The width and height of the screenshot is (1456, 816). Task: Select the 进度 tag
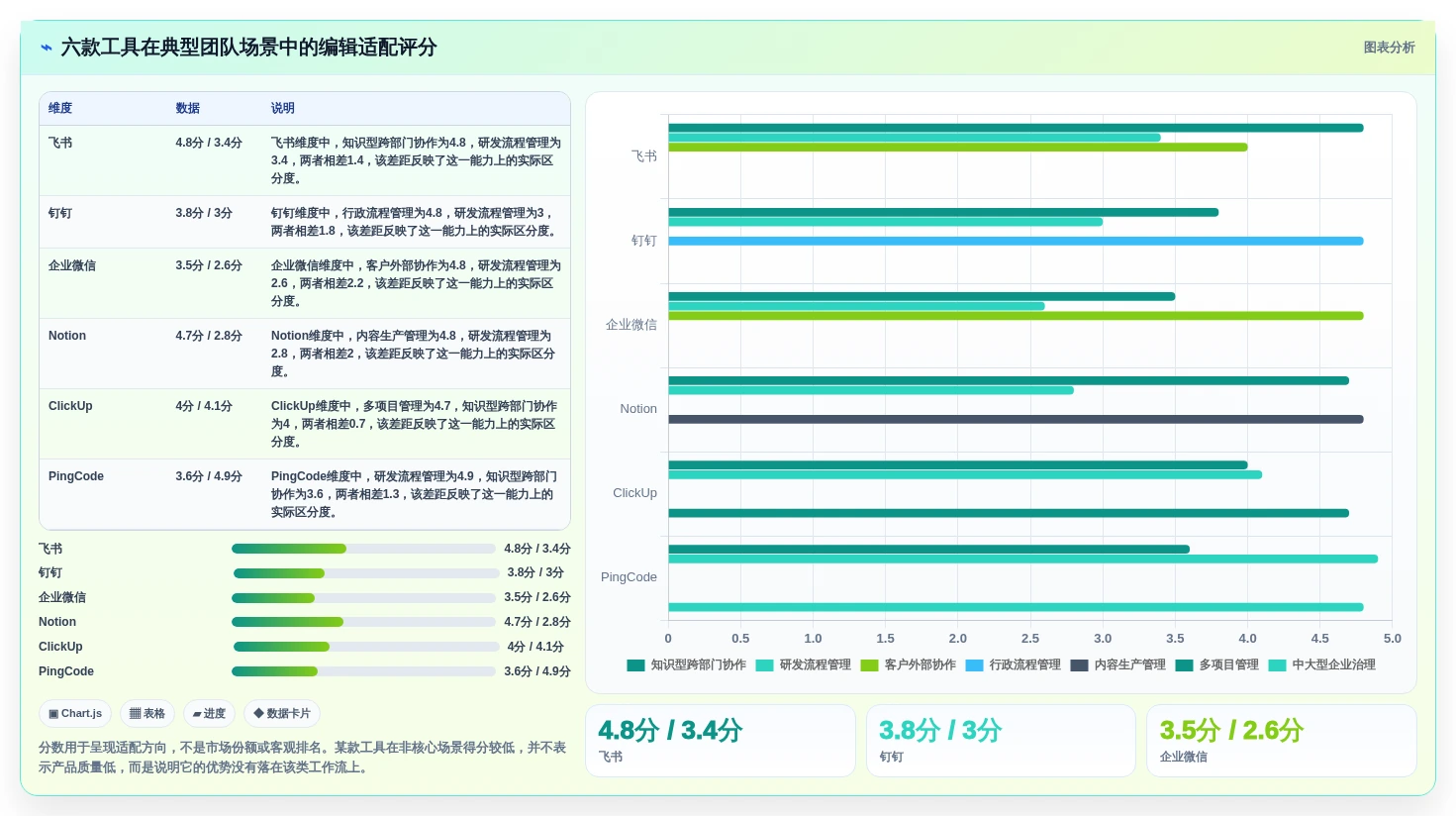209,713
